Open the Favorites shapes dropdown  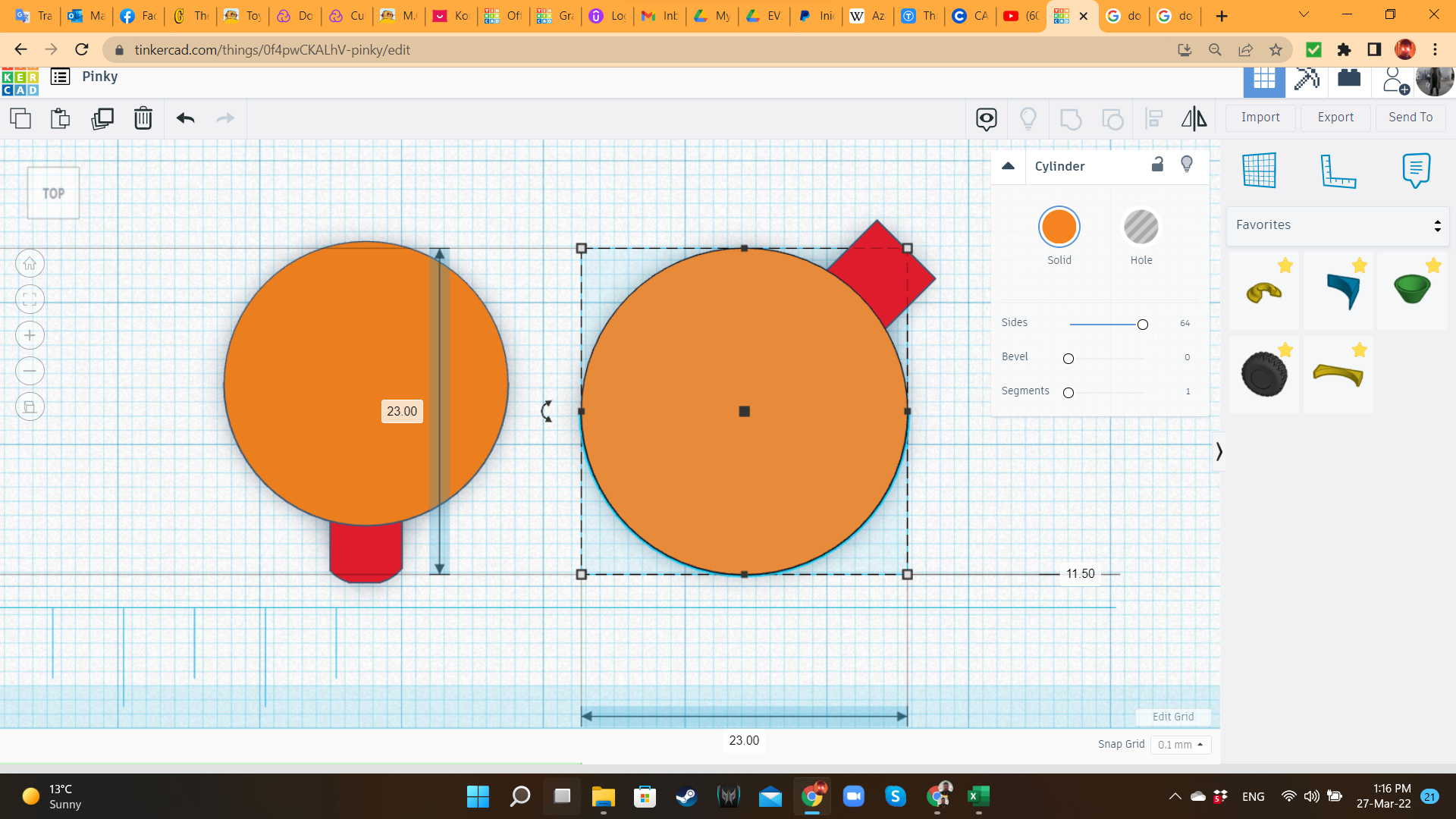tap(1337, 225)
